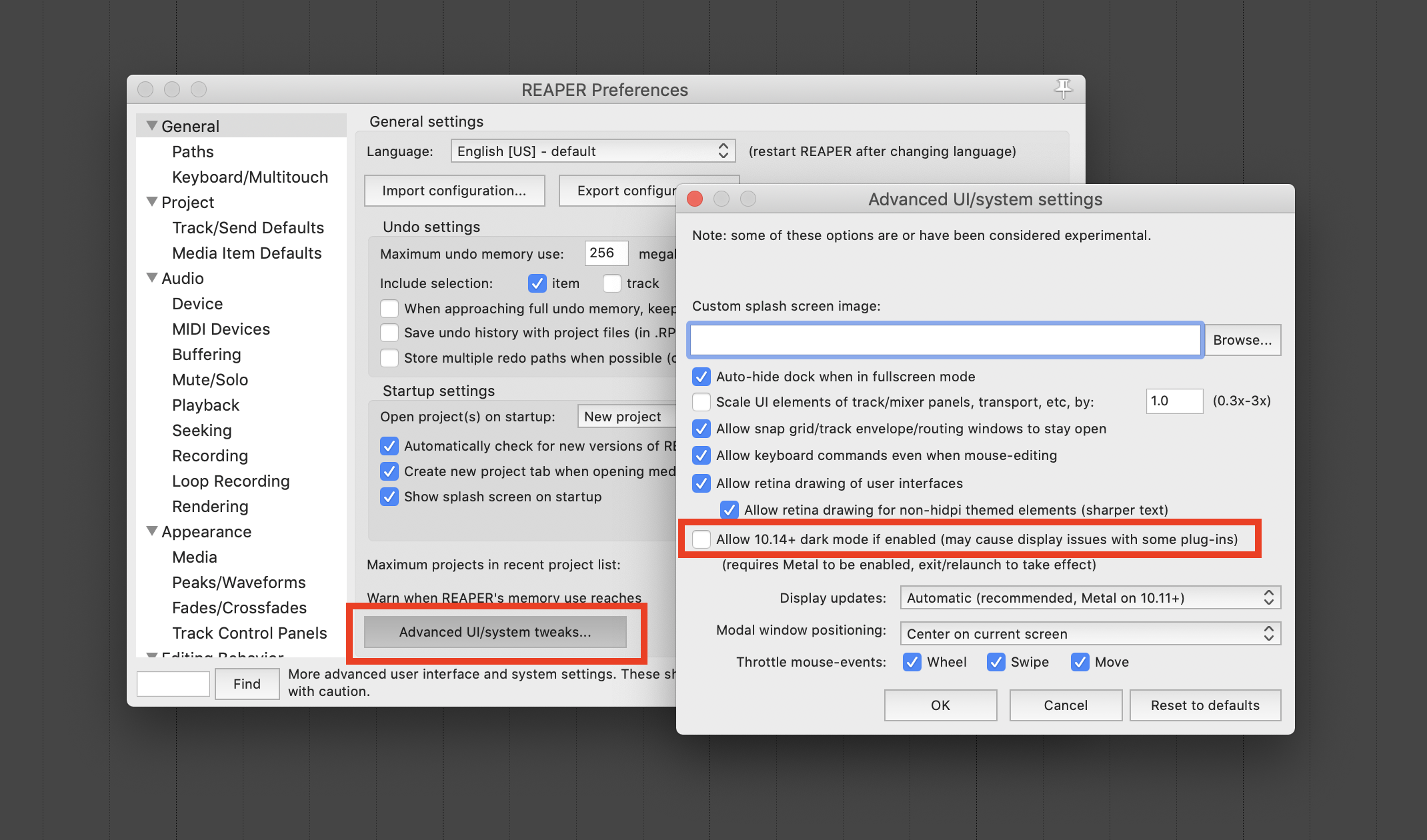Enable Save undo history with project files
Screen dimensions: 1427x840
pyautogui.click(x=389, y=333)
